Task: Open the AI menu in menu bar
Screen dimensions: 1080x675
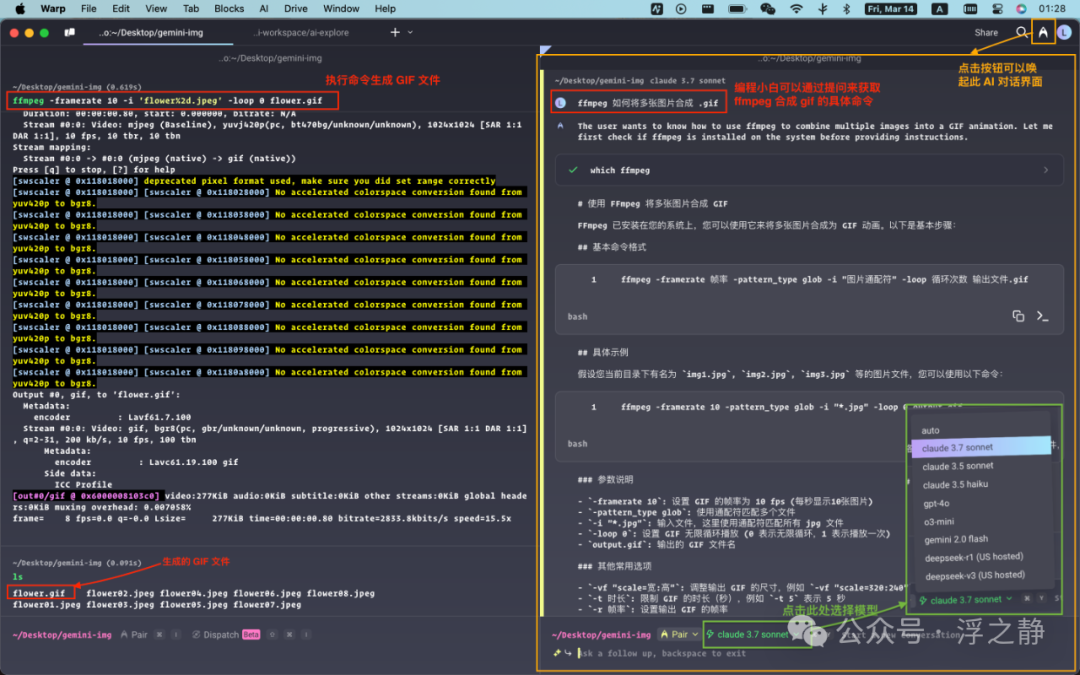Action: pos(264,9)
